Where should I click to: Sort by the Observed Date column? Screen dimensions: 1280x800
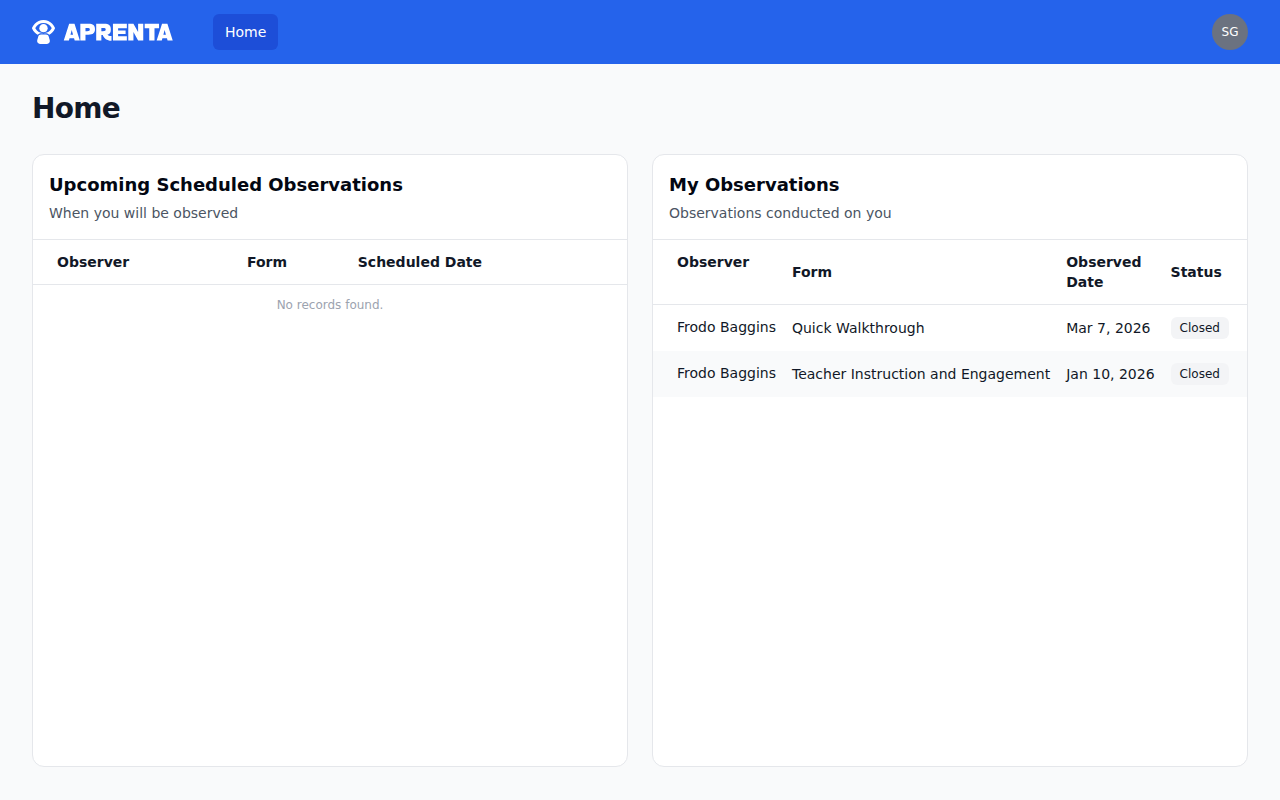pyautogui.click(x=1103, y=272)
